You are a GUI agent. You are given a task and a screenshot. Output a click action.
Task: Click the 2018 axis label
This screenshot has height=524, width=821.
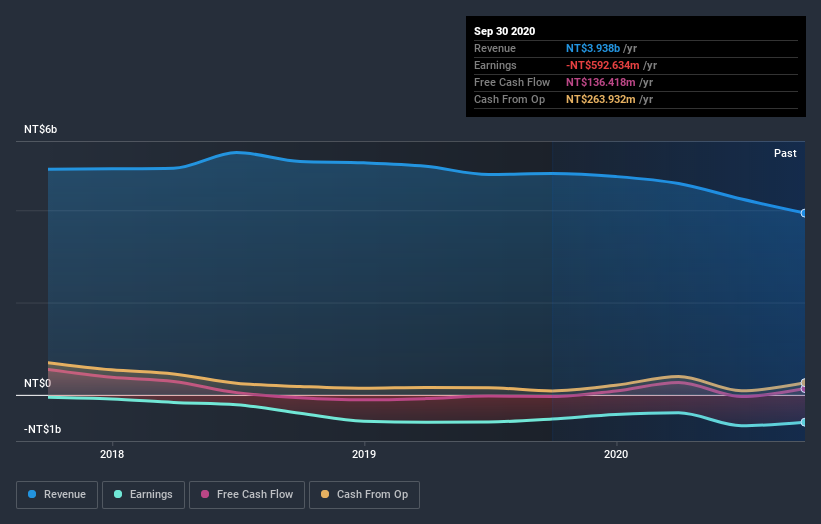(x=112, y=454)
